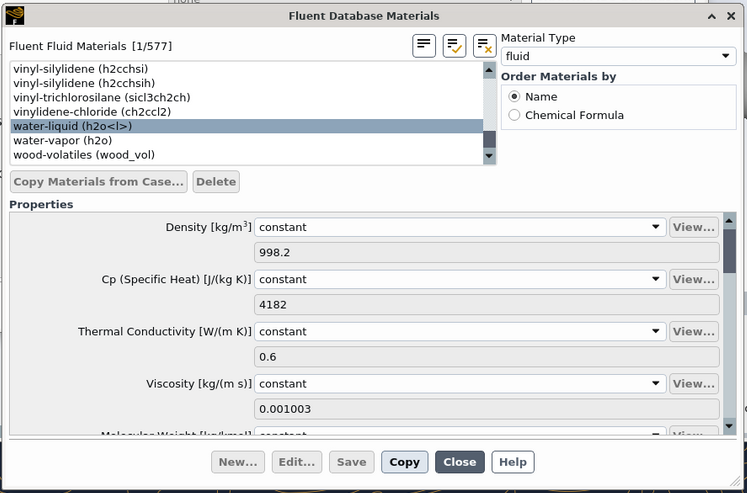This screenshot has width=747, height=493.
Task: Roll up the dialog with the caret icon
Action: coord(711,16)
